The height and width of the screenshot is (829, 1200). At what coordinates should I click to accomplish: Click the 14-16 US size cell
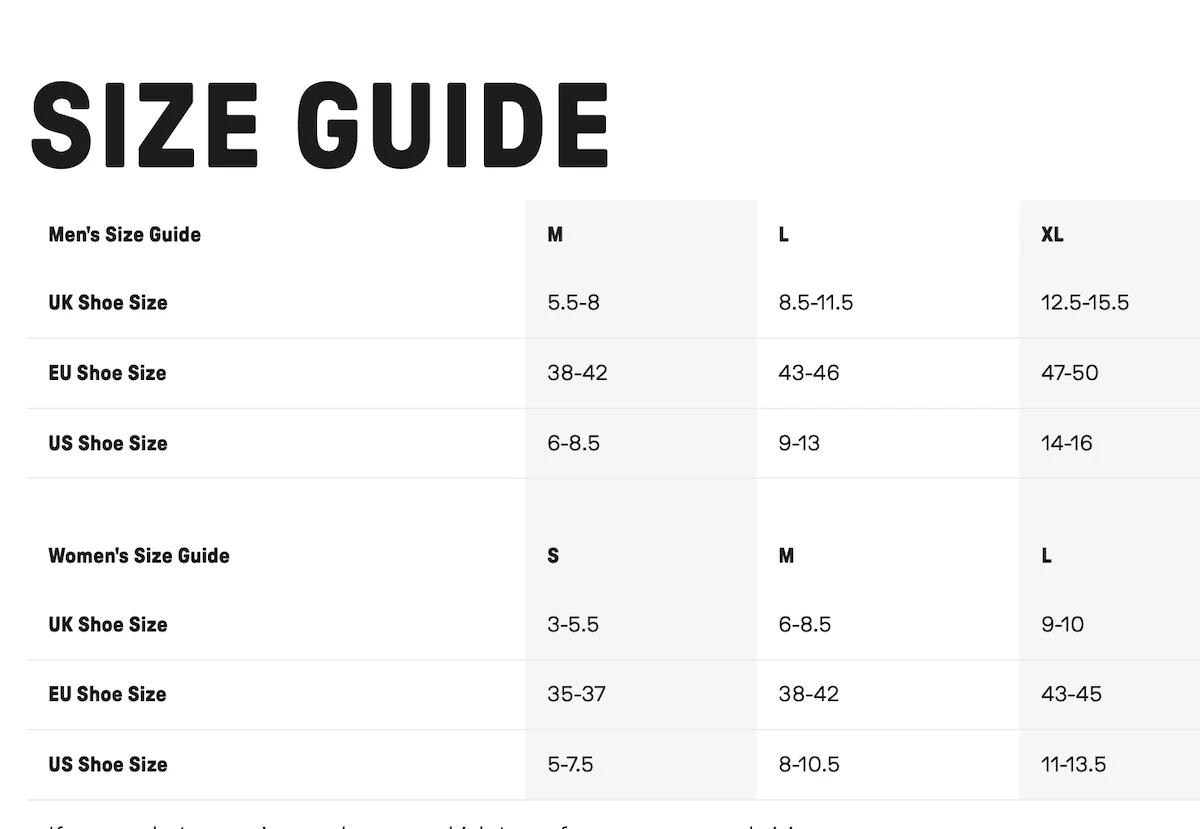[1066, 443]
